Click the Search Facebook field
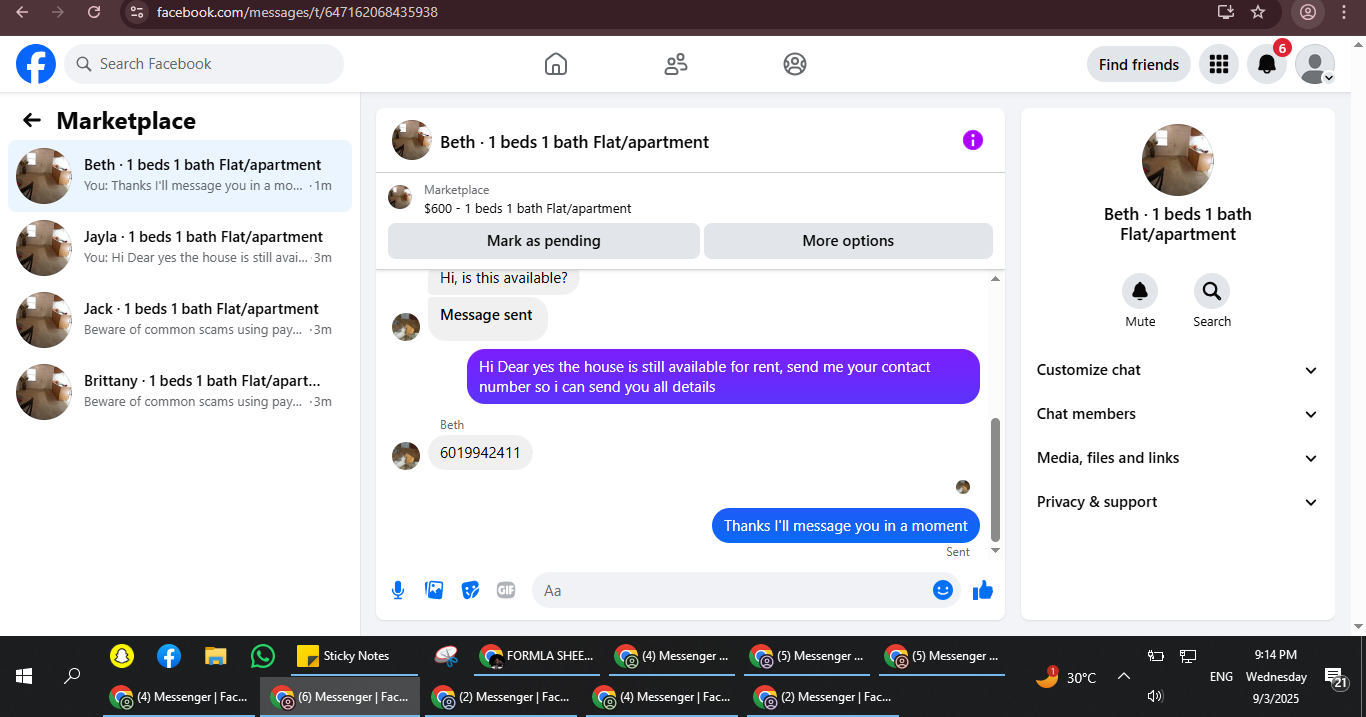The width and height of the screenshot is (1366, 717). pos(204,64)
